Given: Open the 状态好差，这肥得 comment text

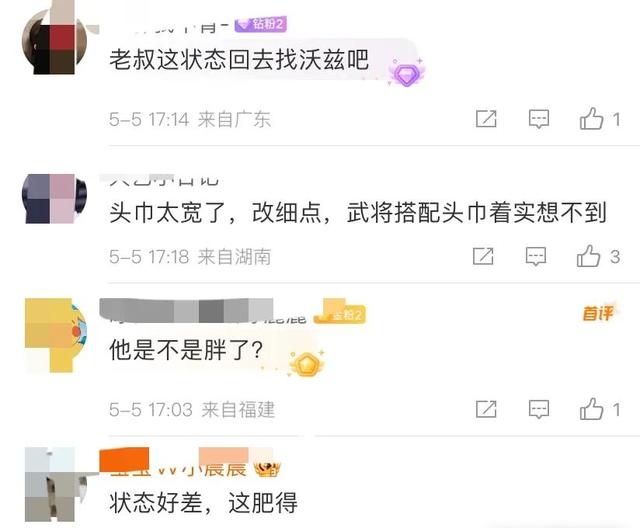Looking at the screenshot, I should pyautogui.click(x=203, y=503).
